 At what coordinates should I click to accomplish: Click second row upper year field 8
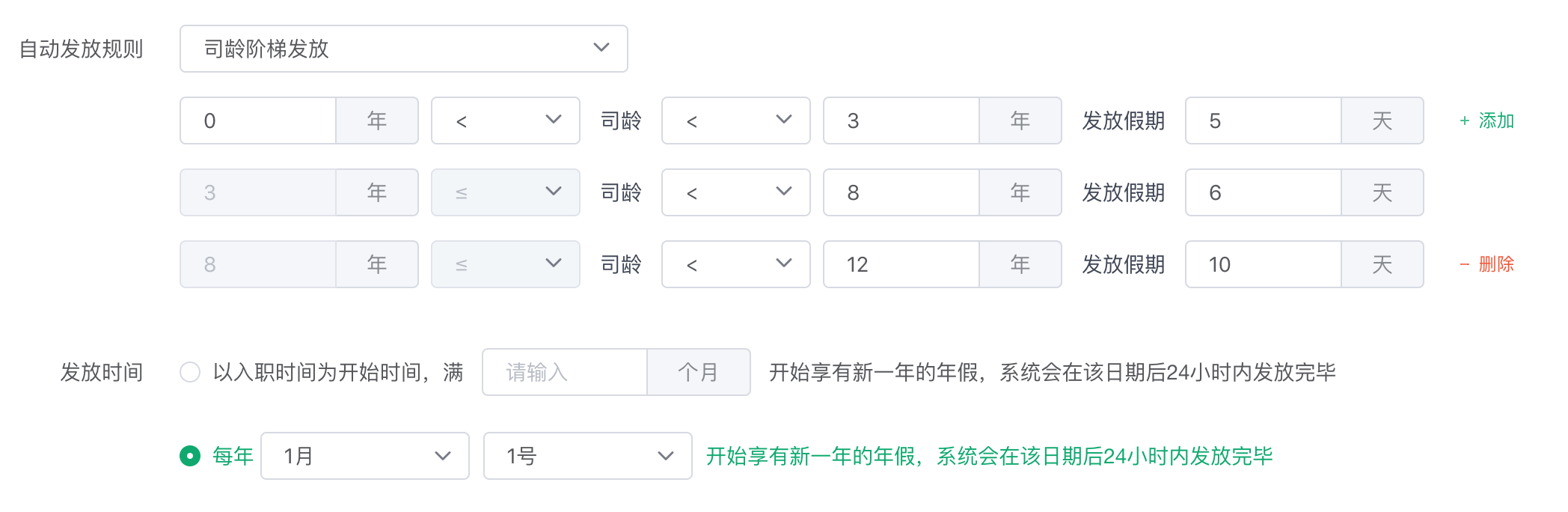(901, 192)
